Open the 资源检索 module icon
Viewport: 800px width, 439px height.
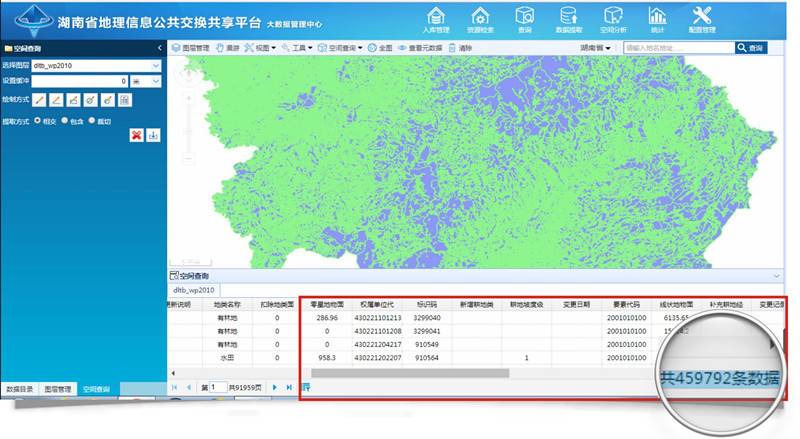[480, 17]
